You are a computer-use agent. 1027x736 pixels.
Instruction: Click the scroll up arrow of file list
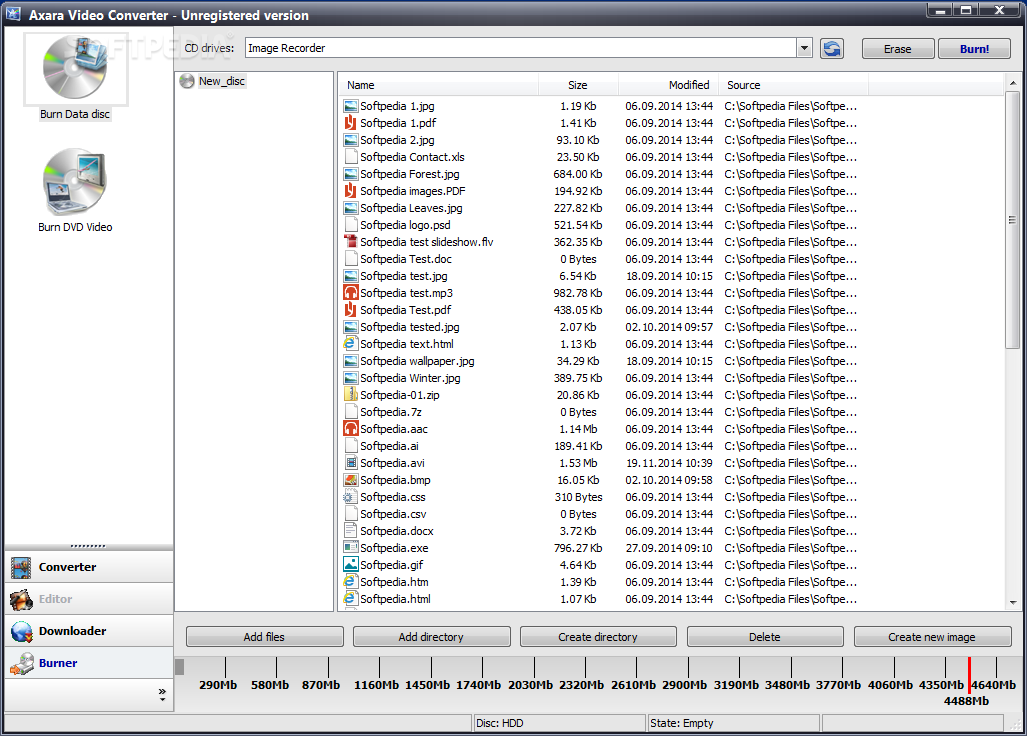click(x=1013, y=83)
